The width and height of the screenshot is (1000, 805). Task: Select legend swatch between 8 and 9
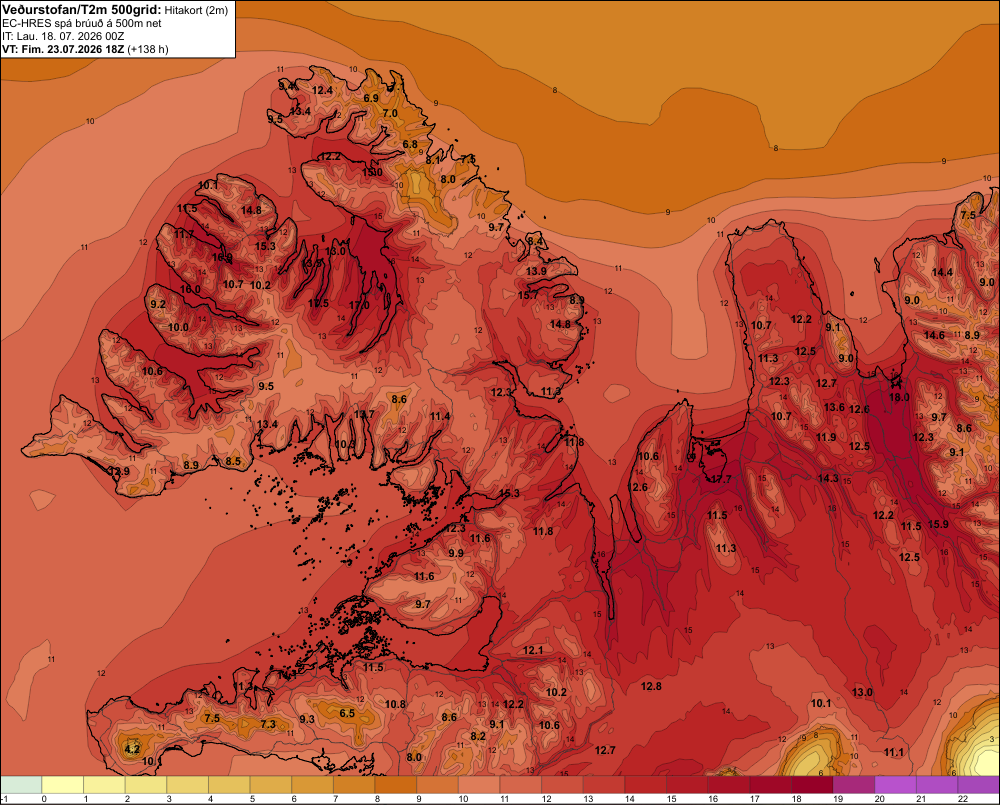click(396, 785)
